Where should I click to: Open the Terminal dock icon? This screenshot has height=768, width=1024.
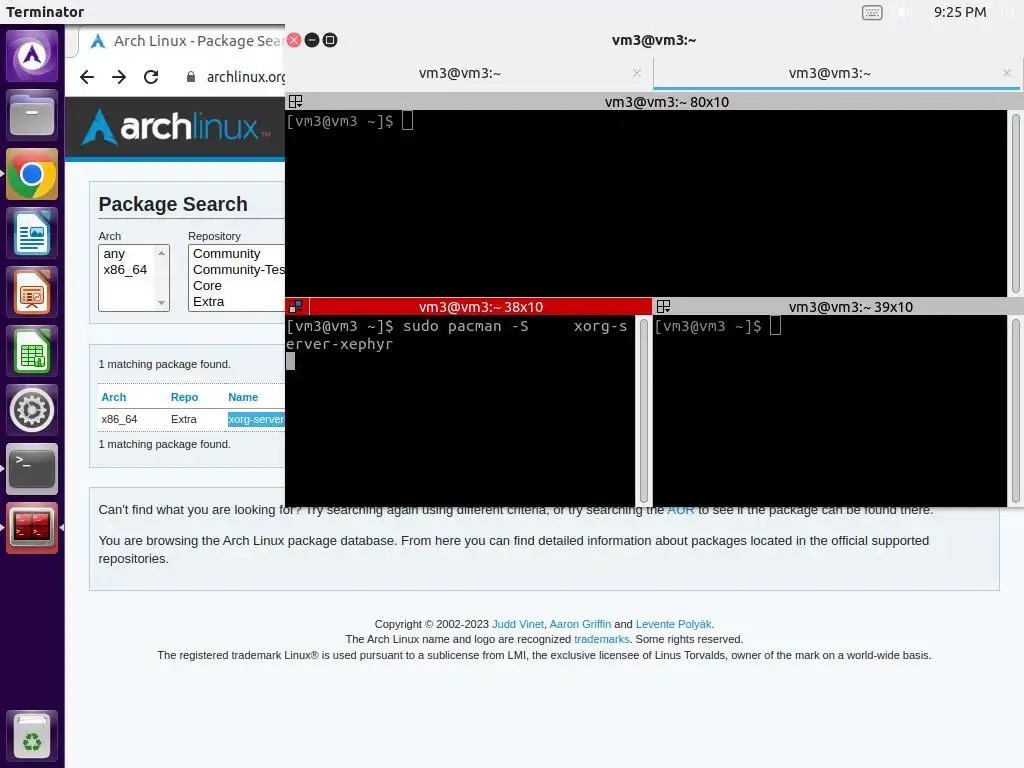32,469
